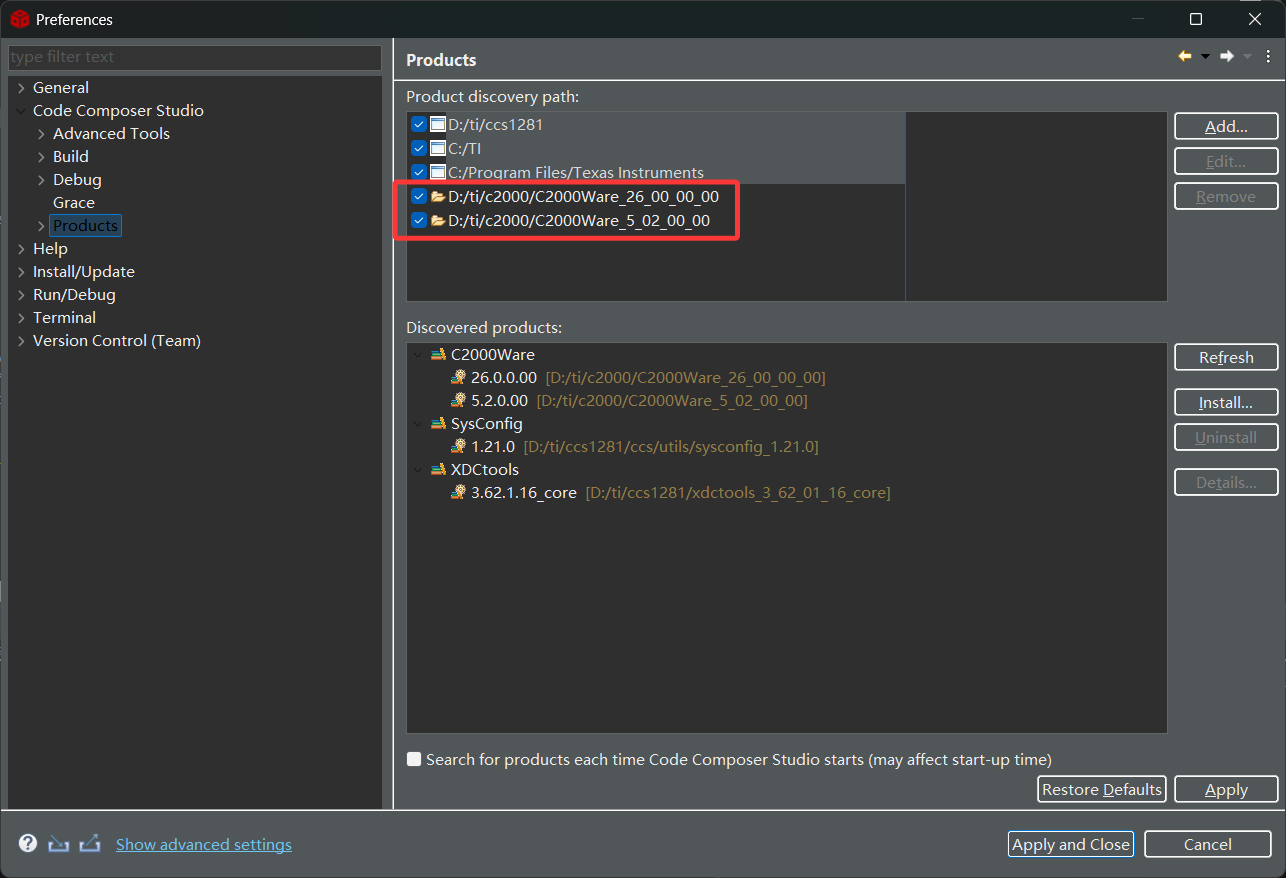The image size is (1286, 878).
Task: Open the back history dropdown arrow
Action: 1205,57
